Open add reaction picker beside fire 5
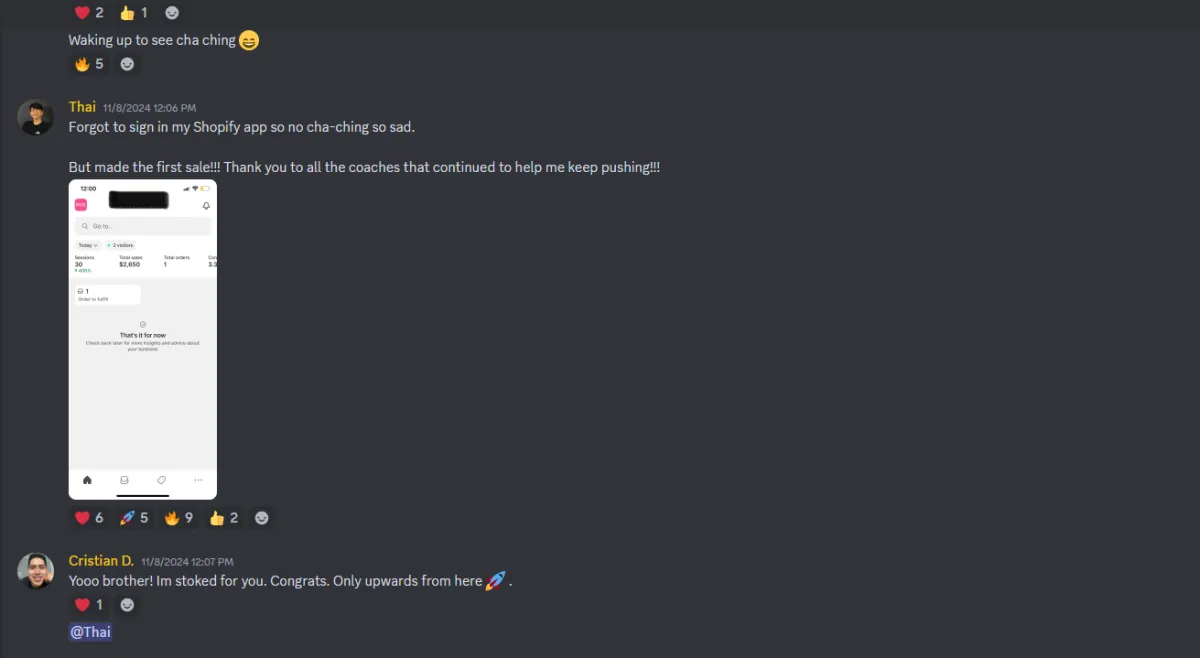Viewport: 1200px width, 658px height. point(127,64)
